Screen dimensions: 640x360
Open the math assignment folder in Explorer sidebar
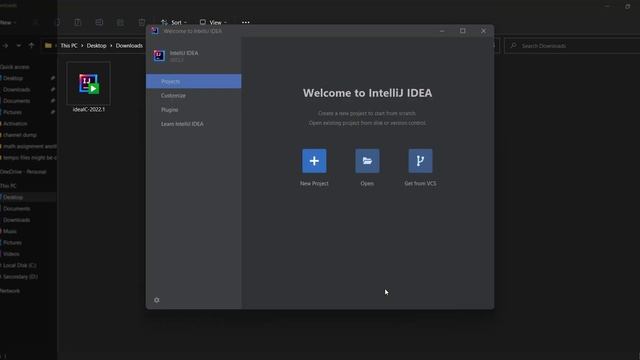pos(29,146)
